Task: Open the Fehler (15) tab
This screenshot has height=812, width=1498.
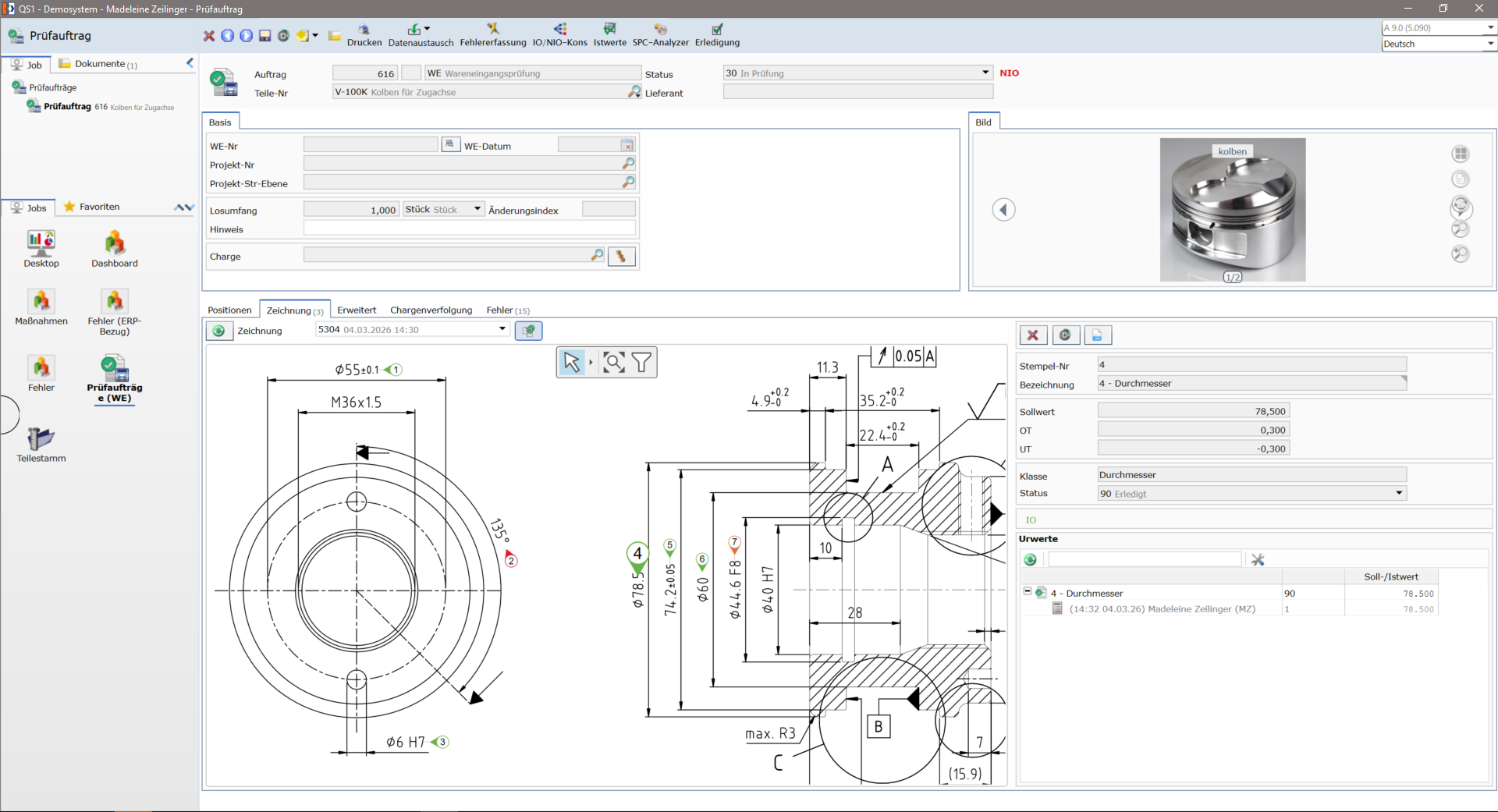Action: tap(508, 310)
